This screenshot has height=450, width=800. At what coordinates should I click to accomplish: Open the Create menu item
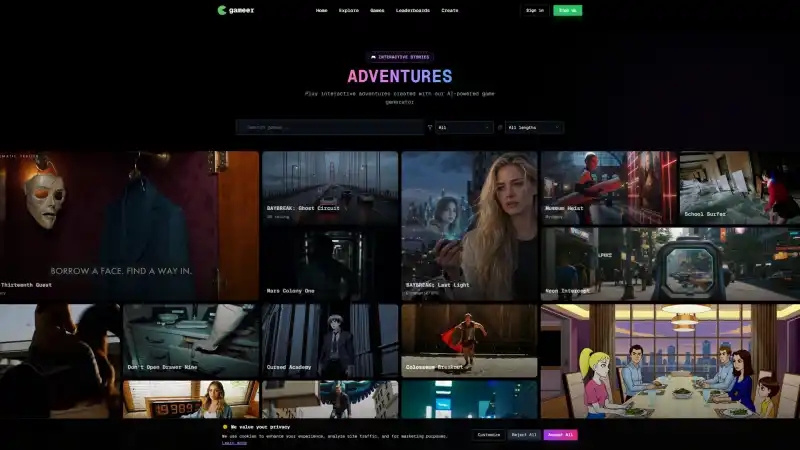coord(449,10)
